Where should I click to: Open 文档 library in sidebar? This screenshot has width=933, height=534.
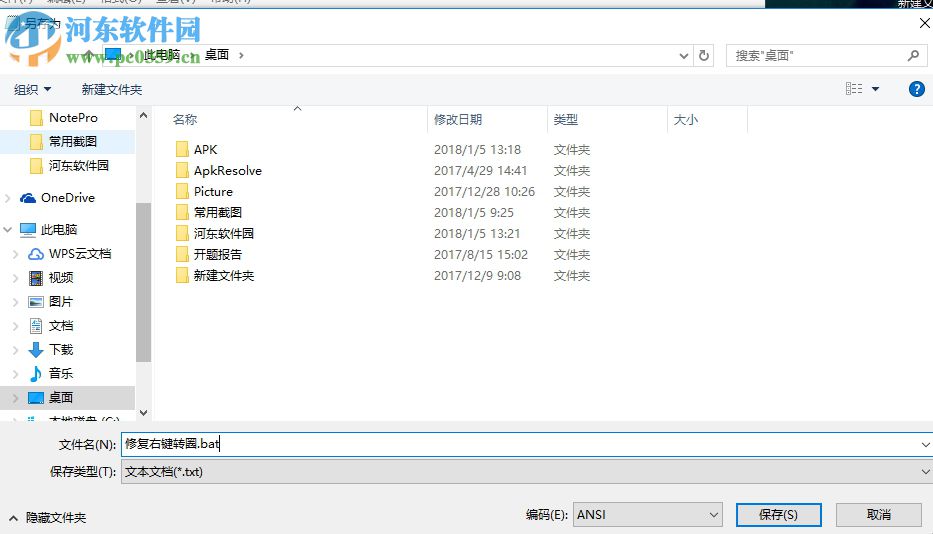(61, 326)
